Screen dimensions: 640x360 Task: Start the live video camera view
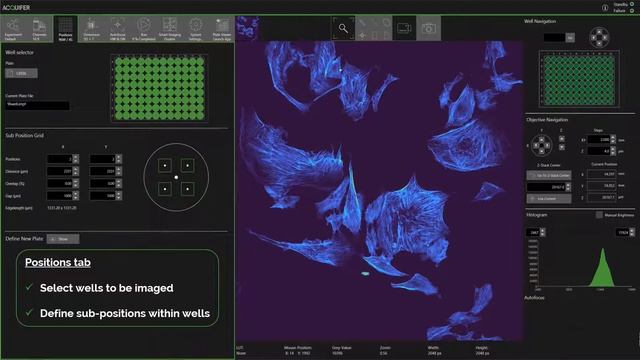tap(404, 28)
